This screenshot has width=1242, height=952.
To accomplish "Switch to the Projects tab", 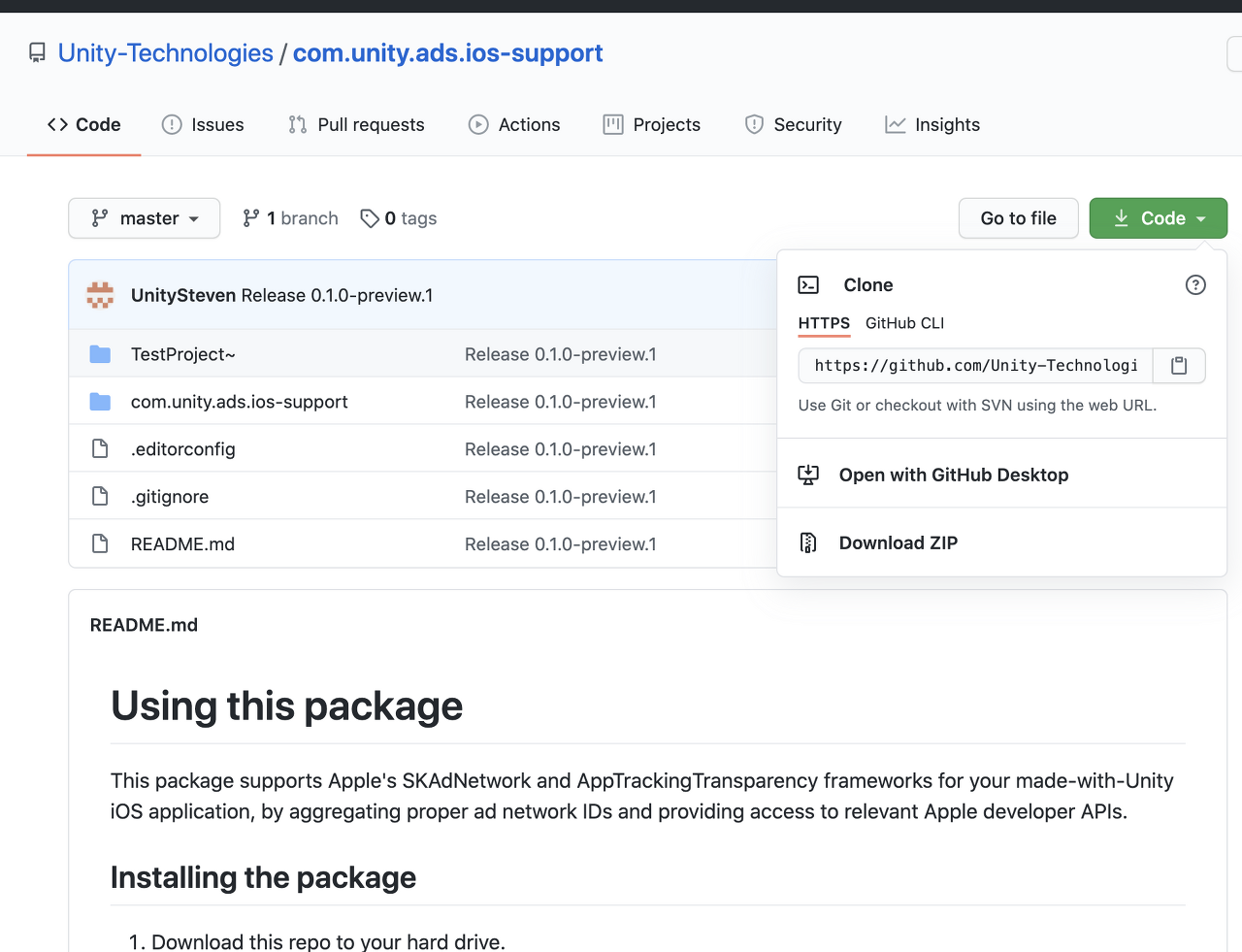I will [651, 124].
